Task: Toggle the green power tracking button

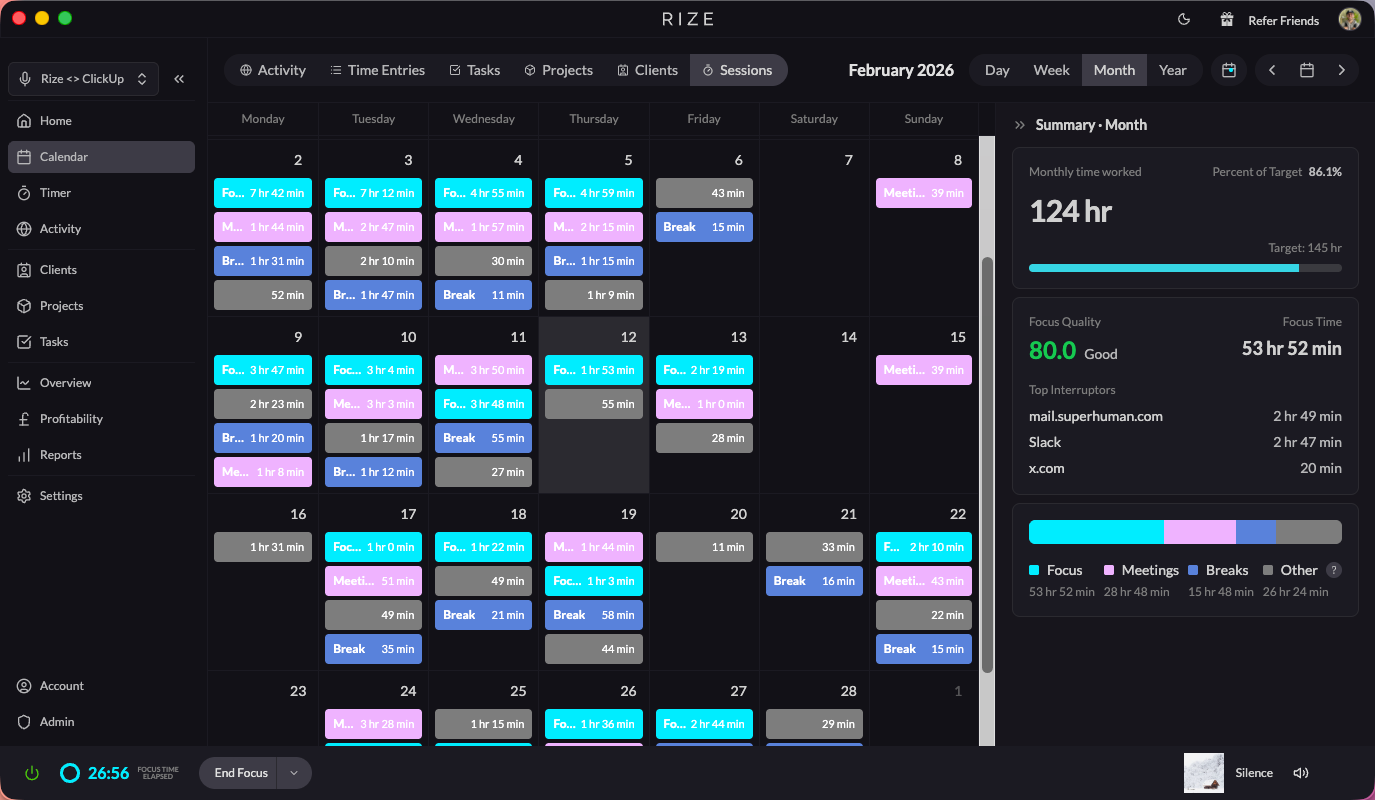Action: pos(32,773)
